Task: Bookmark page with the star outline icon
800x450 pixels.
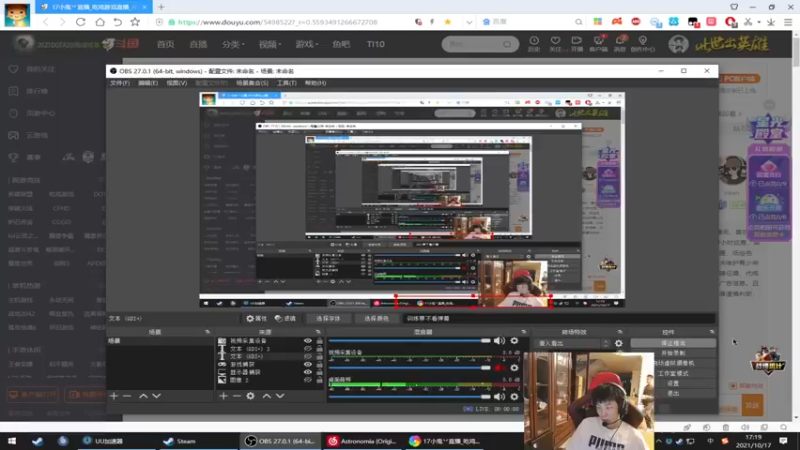Action: click(135, 22)
